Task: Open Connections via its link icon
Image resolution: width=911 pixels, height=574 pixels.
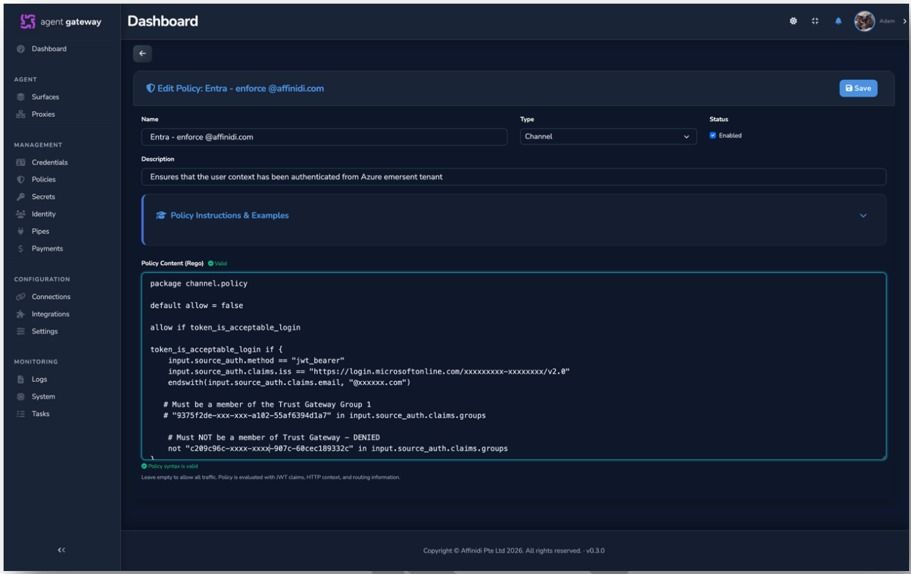Action: click(21, 297)
